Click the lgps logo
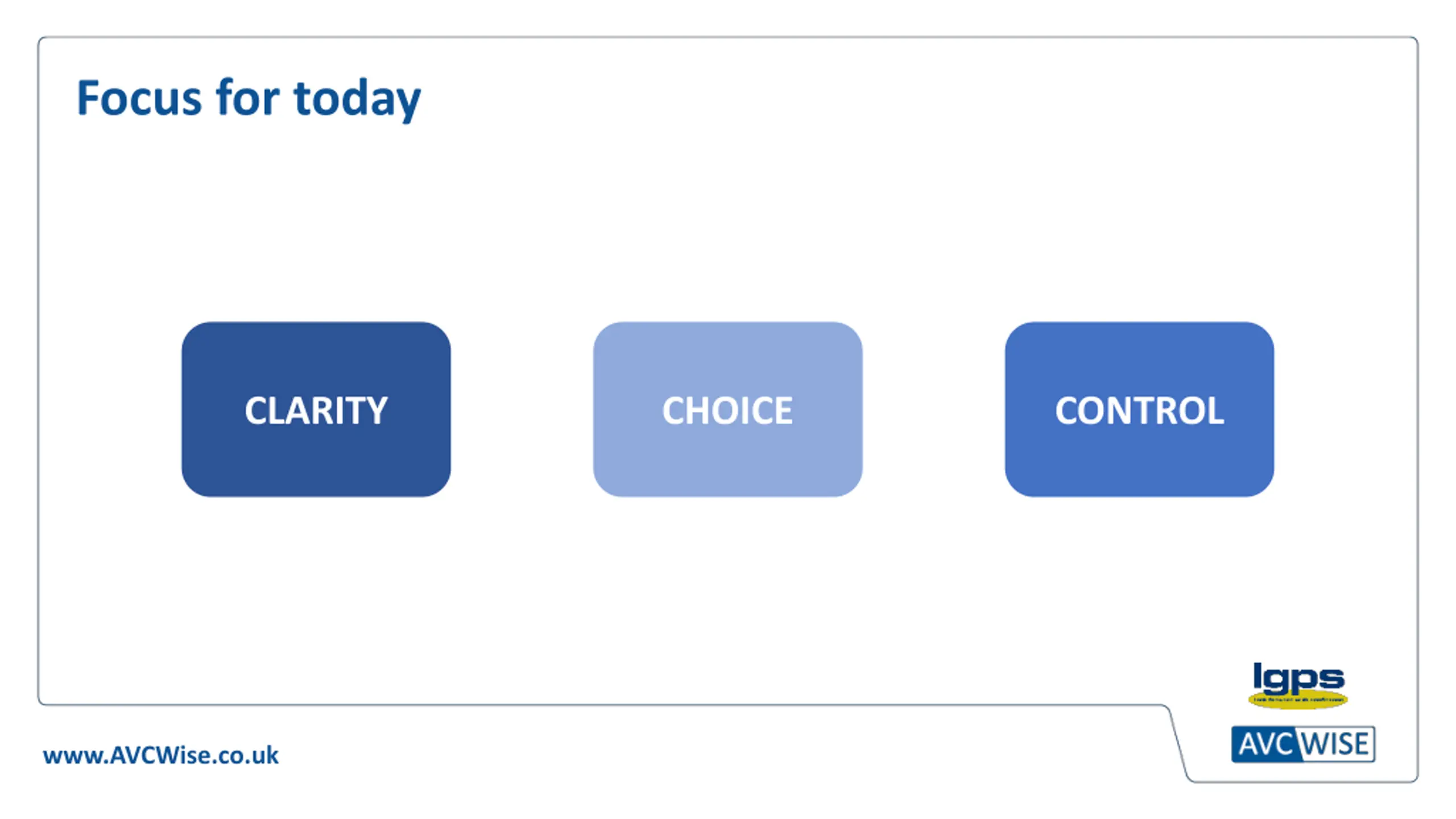 point(1298,685)
